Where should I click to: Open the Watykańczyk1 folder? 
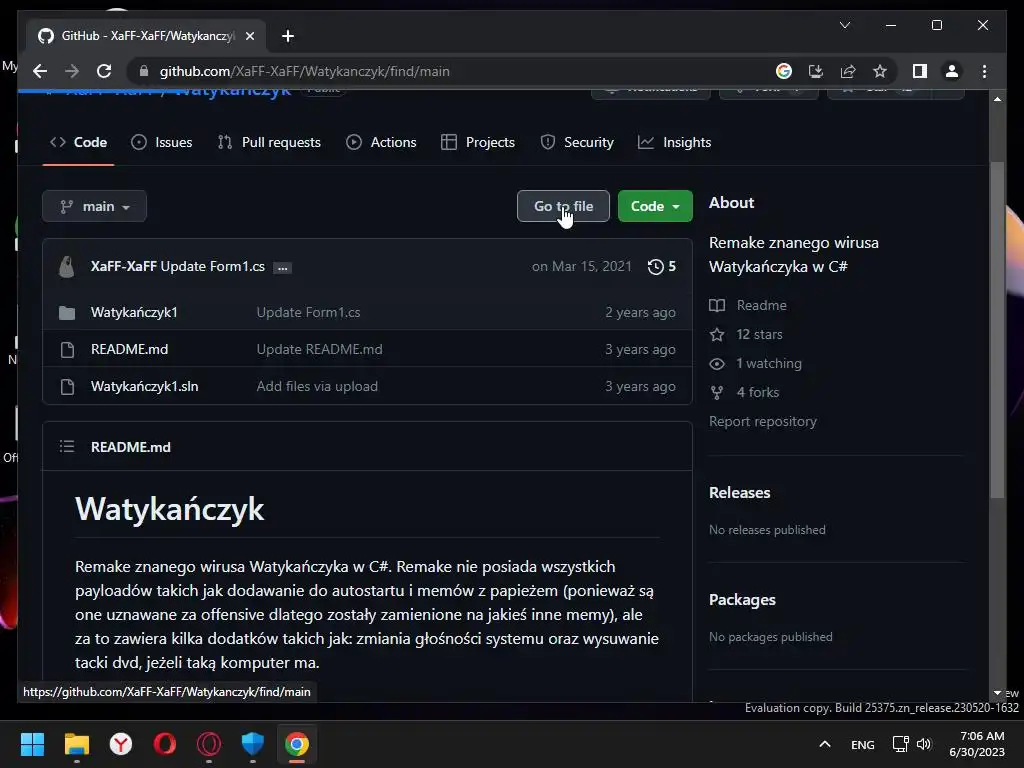134,312
